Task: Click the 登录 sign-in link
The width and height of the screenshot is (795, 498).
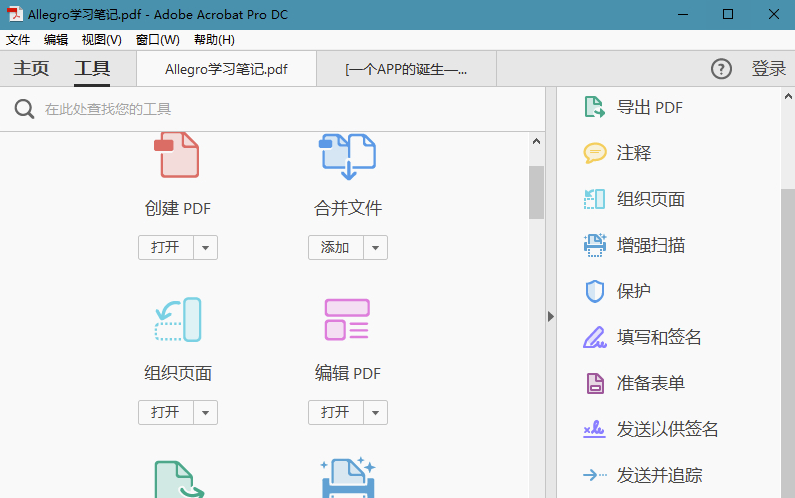Action: 769,68
